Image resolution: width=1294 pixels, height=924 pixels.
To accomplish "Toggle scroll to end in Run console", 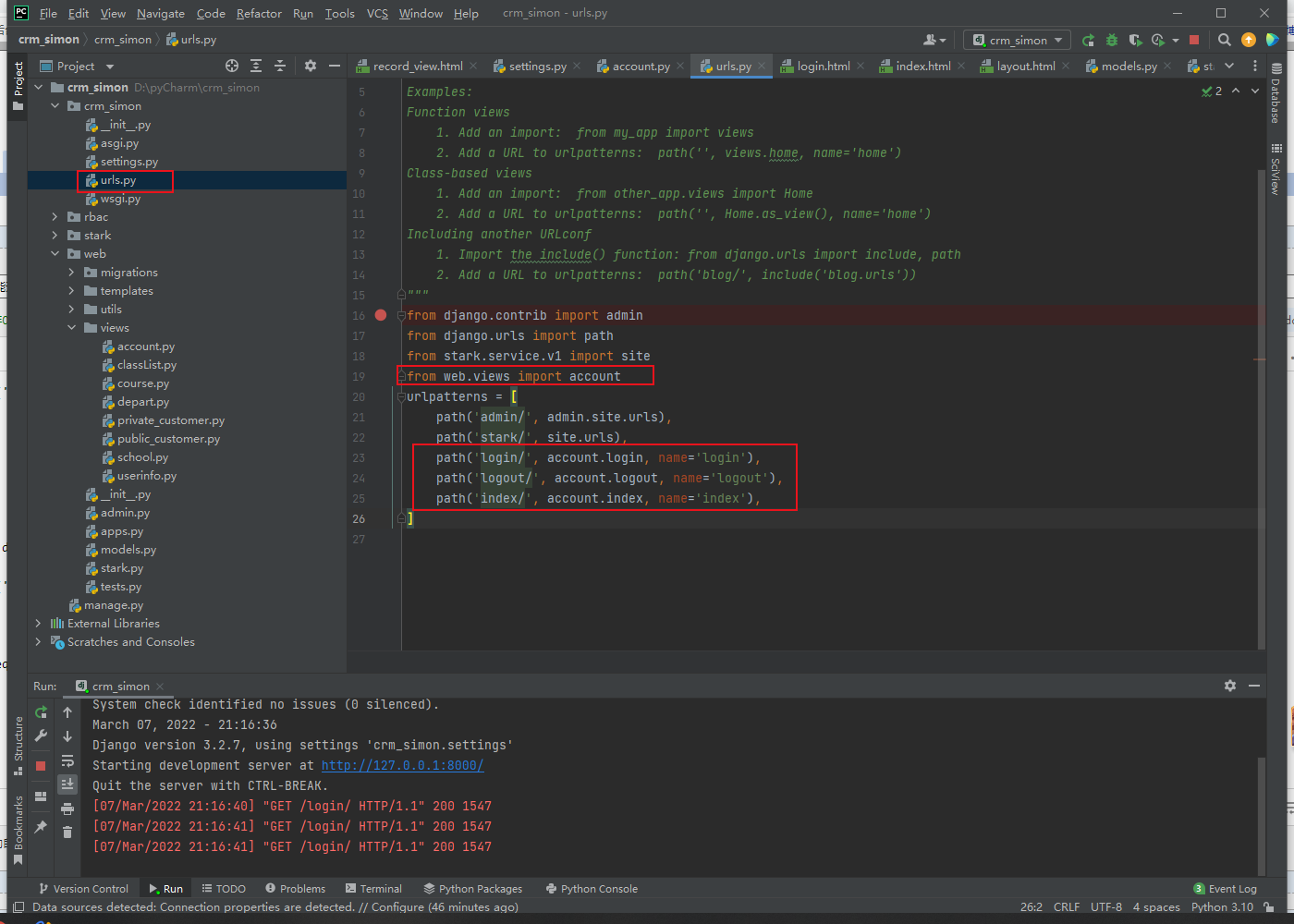I will [x=67, y=784].
